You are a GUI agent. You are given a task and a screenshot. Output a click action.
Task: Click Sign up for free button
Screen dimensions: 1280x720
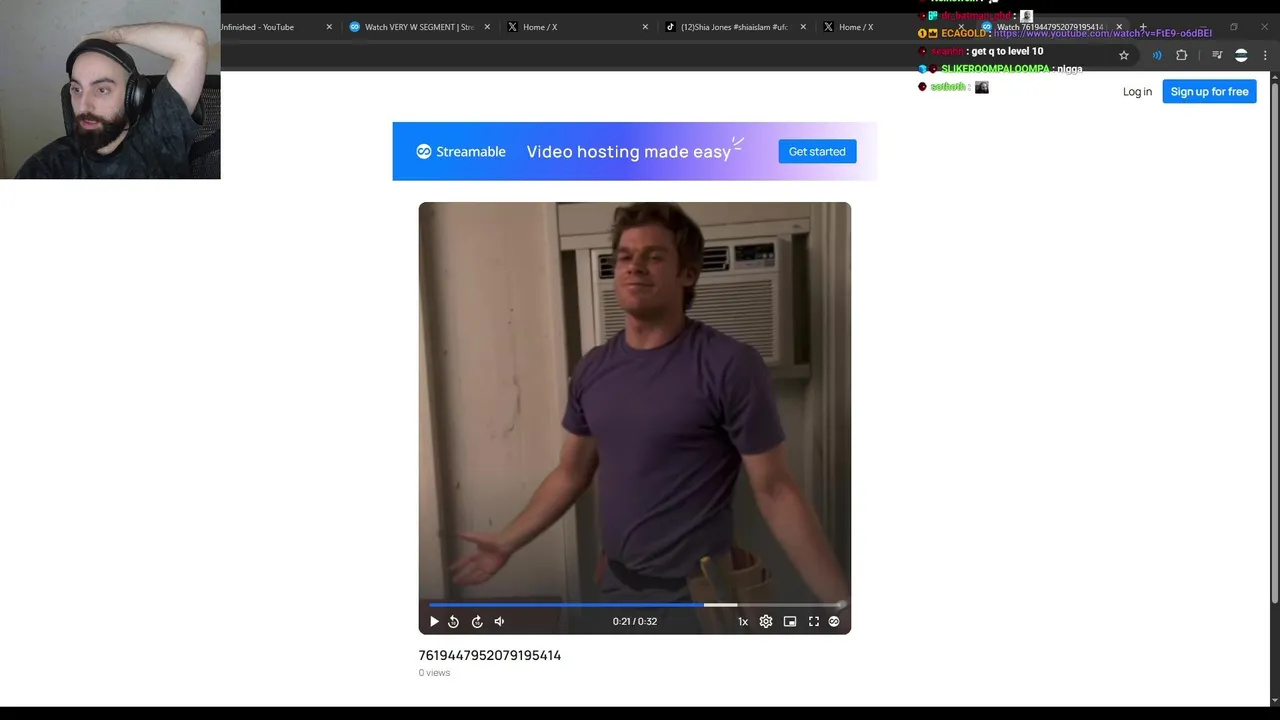pyautogui.click(x=1209, y=91)
